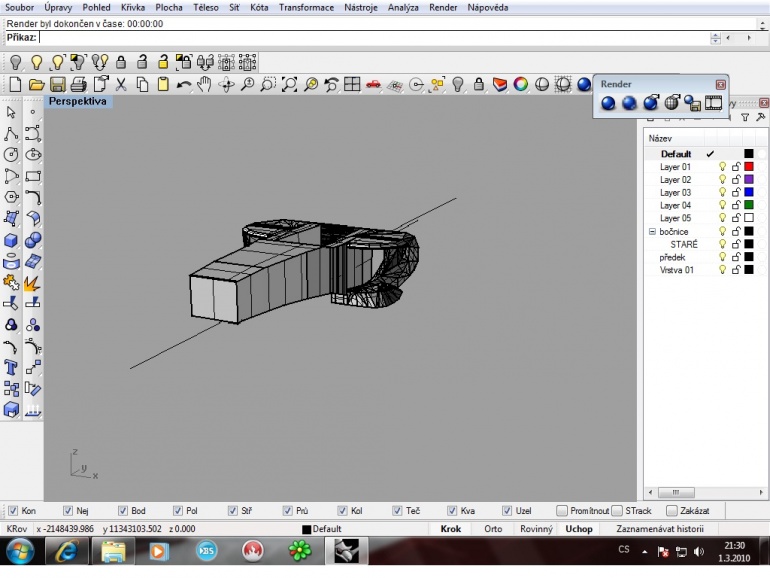Click the padlock lock objects icon
770x578 pixels.
(x=121, y=62)
